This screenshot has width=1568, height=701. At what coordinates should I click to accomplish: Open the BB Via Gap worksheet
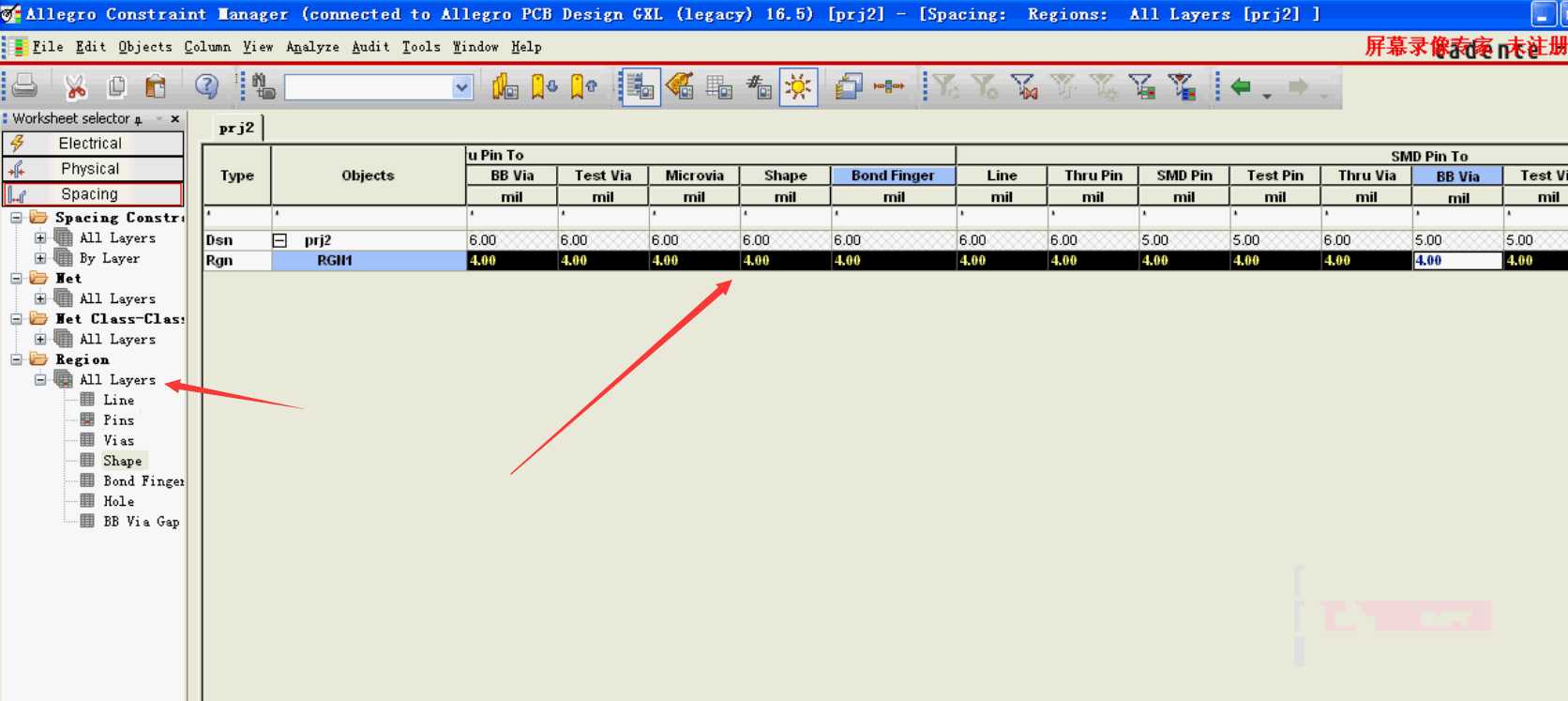[x=141, y=522]
